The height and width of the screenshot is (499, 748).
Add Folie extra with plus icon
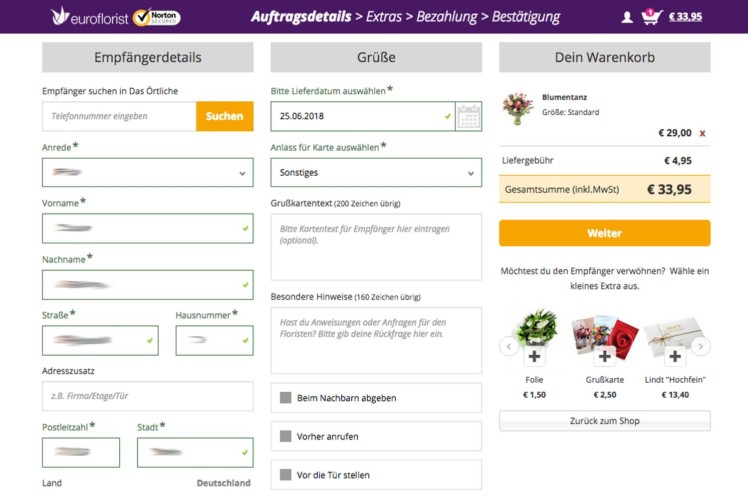pos(534,356)
